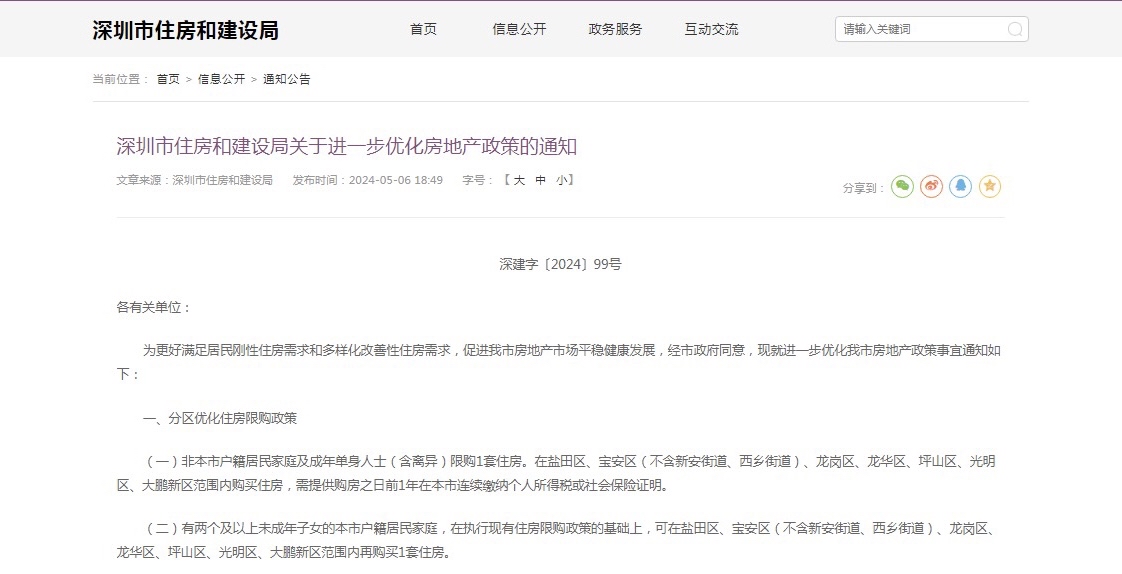
Task: Click the article headline about 房地产政策
Action: tap(347, 147)
